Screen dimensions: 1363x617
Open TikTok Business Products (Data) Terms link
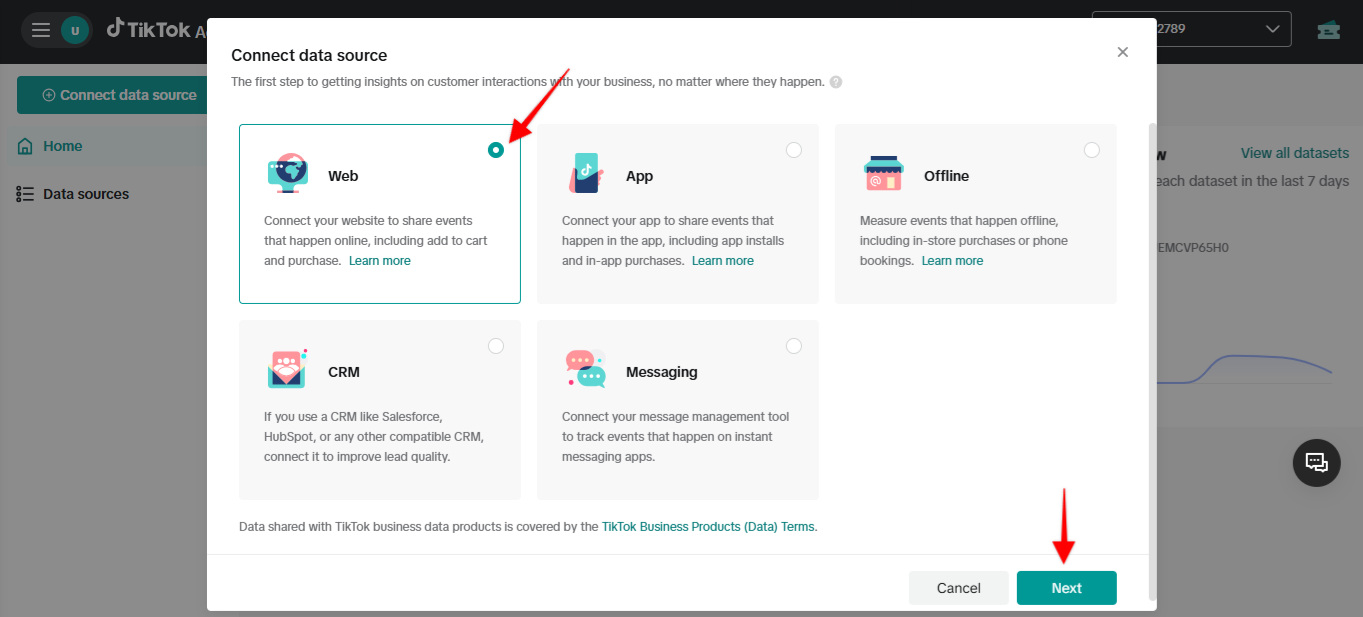(x=709, y=527)
